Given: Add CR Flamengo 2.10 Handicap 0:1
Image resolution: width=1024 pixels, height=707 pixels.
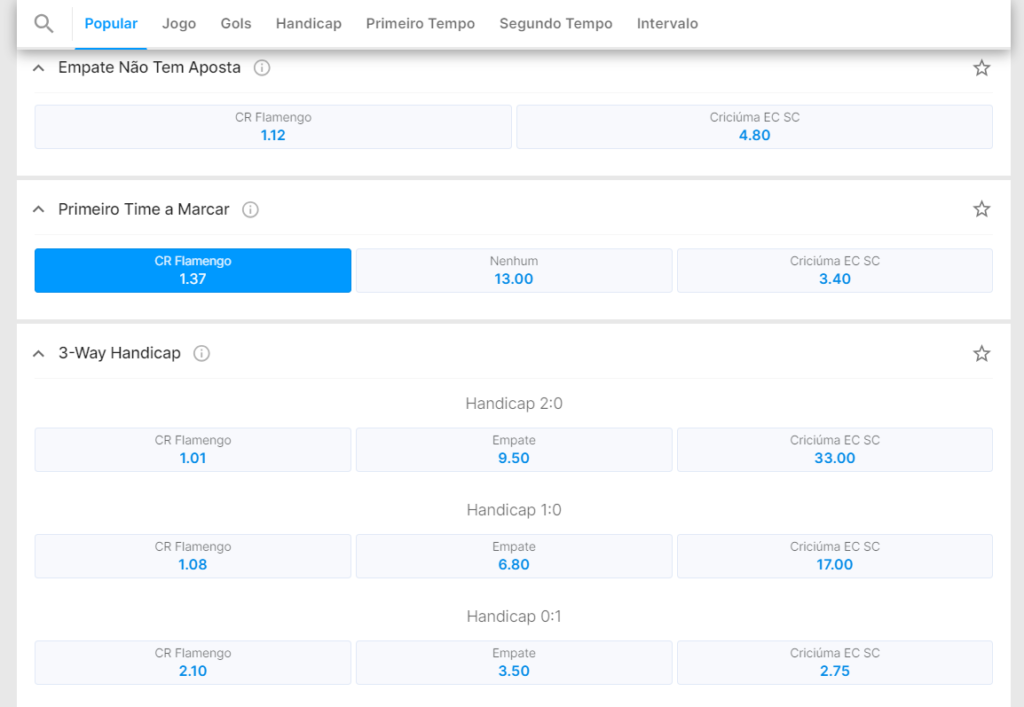Looking at the screenshot, I should coord(193,663).
